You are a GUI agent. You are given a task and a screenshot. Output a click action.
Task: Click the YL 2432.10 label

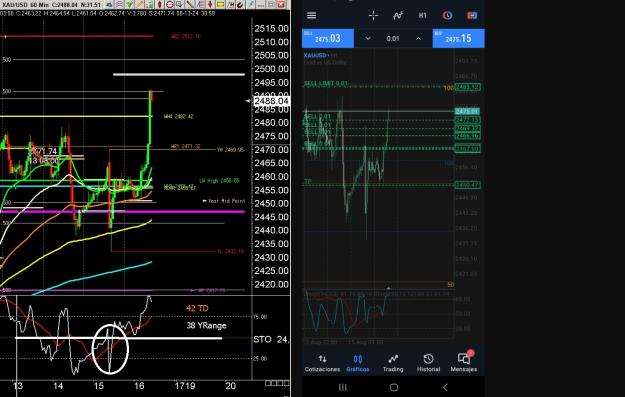point(230,251)
